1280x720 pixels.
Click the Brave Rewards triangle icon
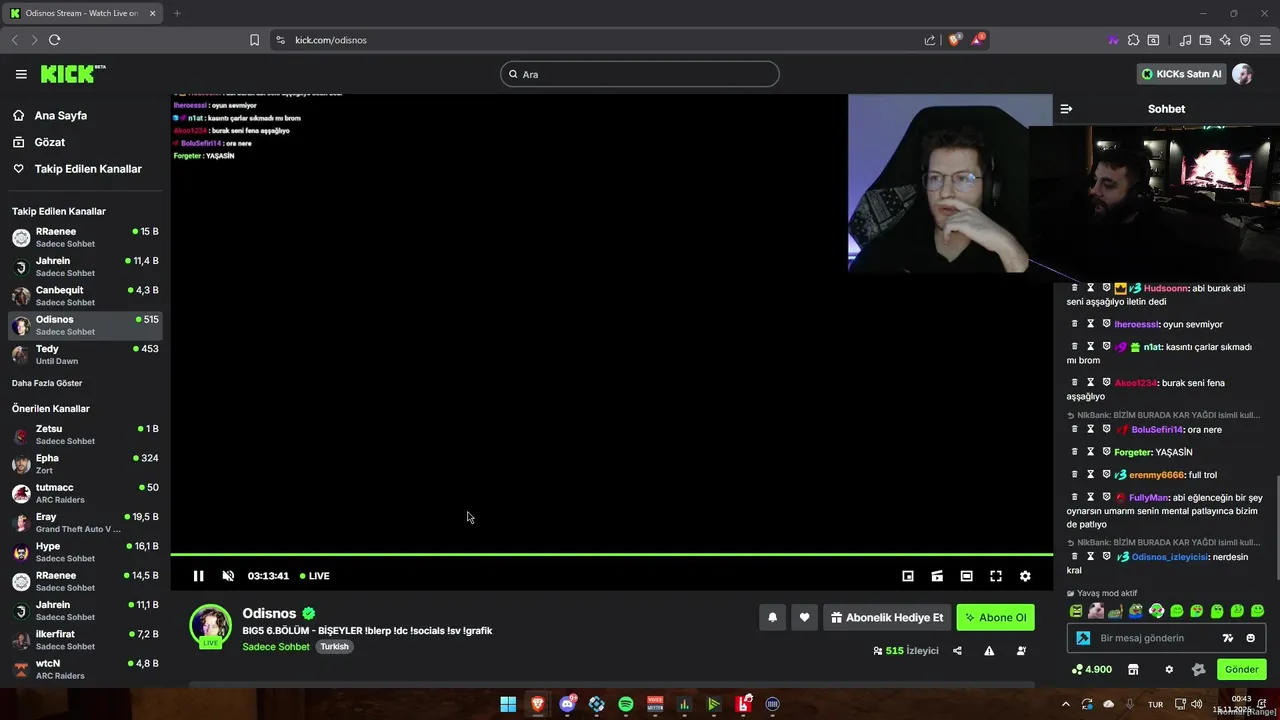977,40
